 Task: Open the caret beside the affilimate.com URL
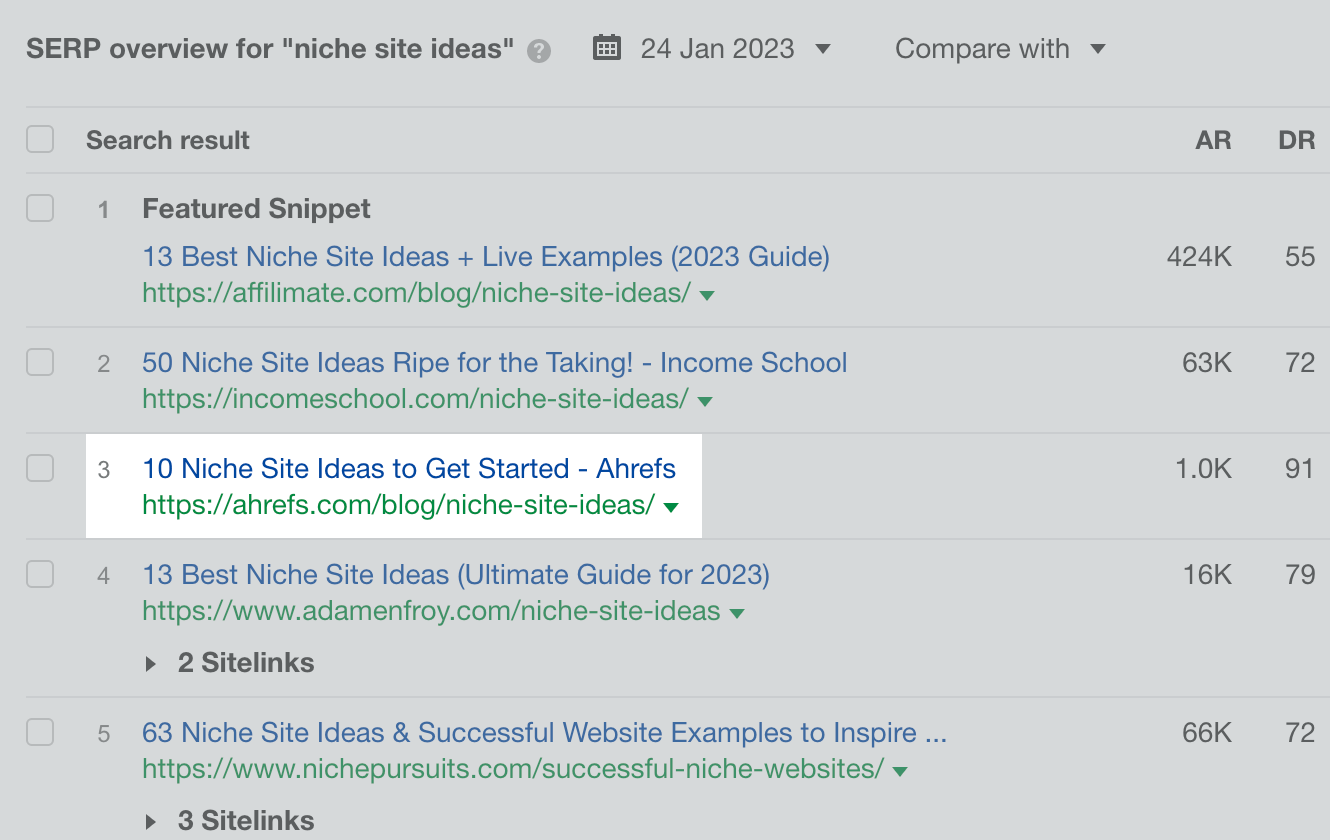706,295
